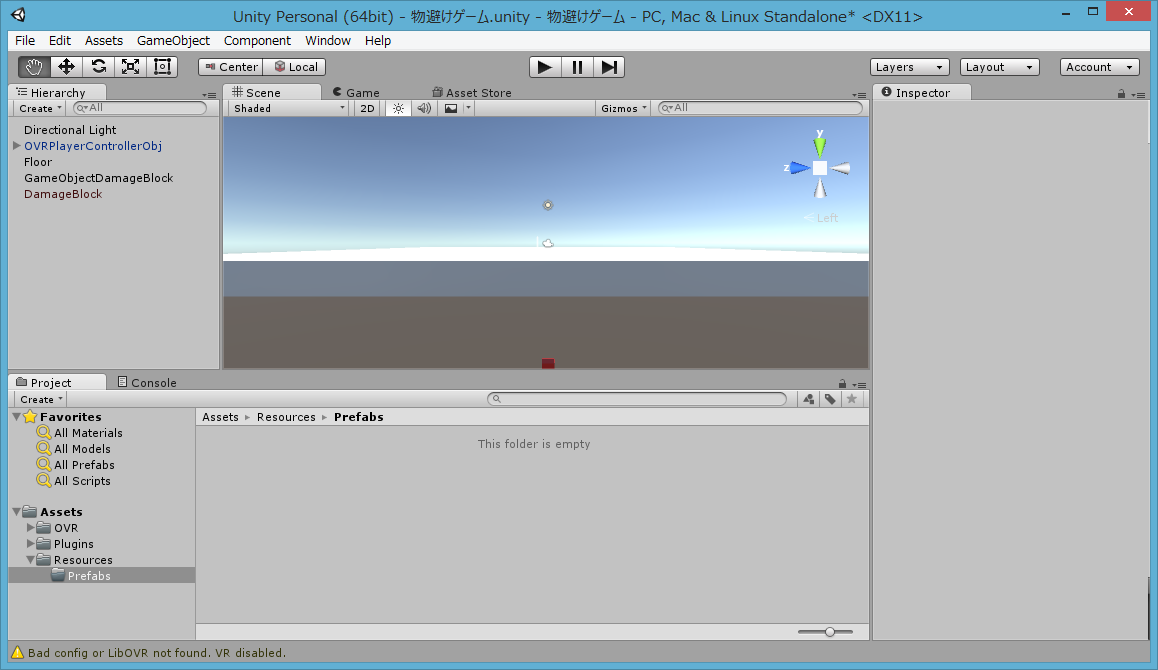Toggle 2D scene view mode
The width and height of the screenshot is (1158, 670).
(x=367, y=109)
